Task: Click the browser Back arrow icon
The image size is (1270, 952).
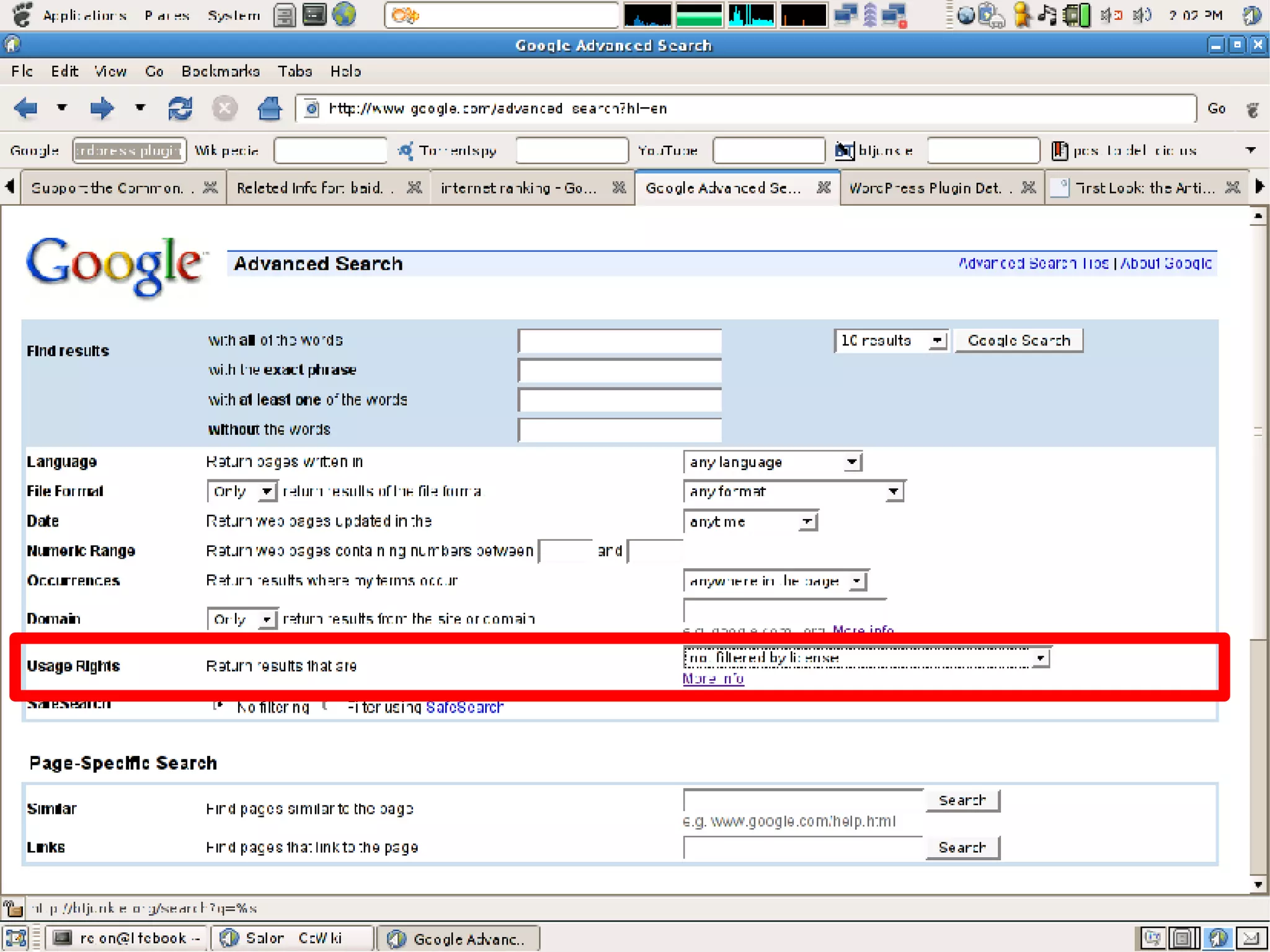Action: click(26, 109)
